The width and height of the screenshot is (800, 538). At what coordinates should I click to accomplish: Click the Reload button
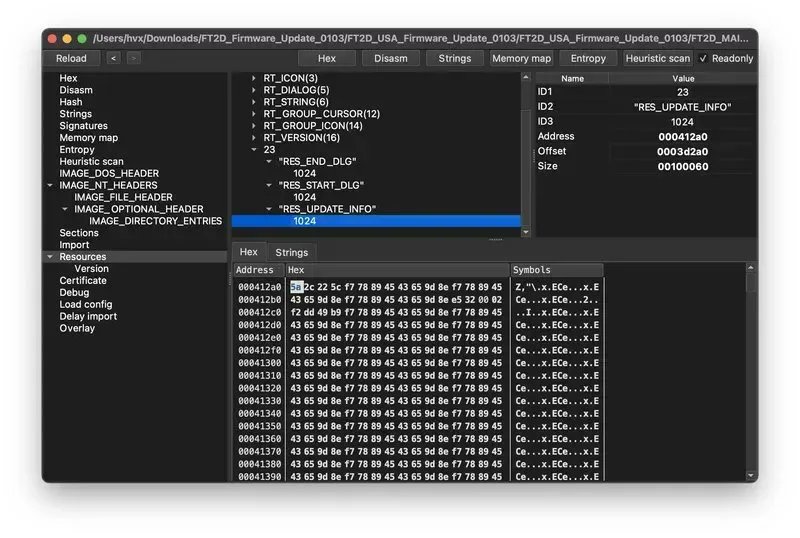(x=71, y=58)
